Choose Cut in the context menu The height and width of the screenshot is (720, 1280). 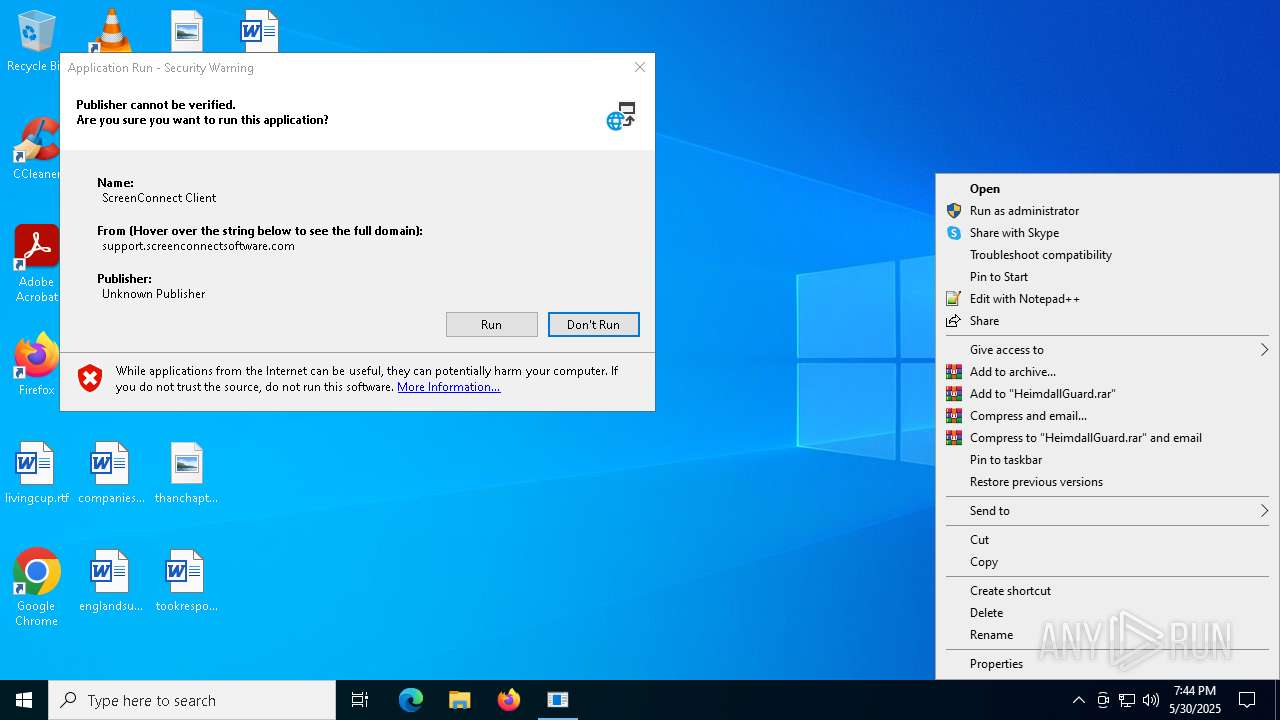1107,540
